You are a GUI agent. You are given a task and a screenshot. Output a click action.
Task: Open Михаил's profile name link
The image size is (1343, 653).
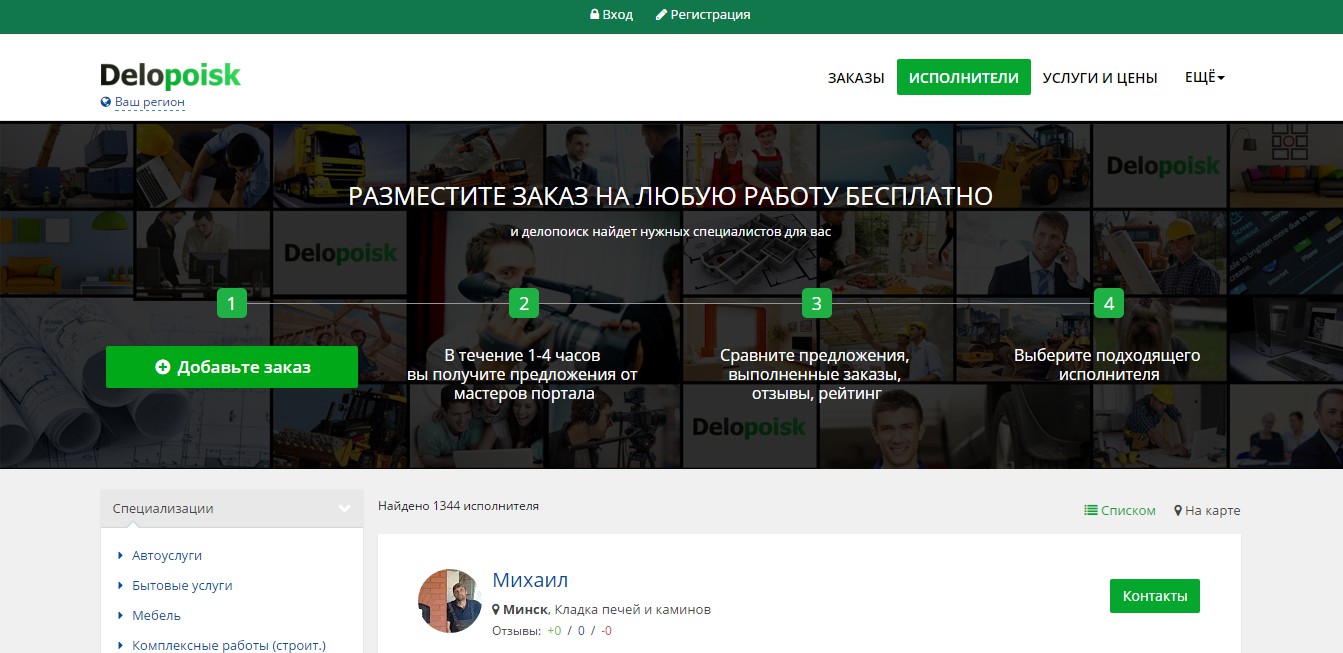530,580
